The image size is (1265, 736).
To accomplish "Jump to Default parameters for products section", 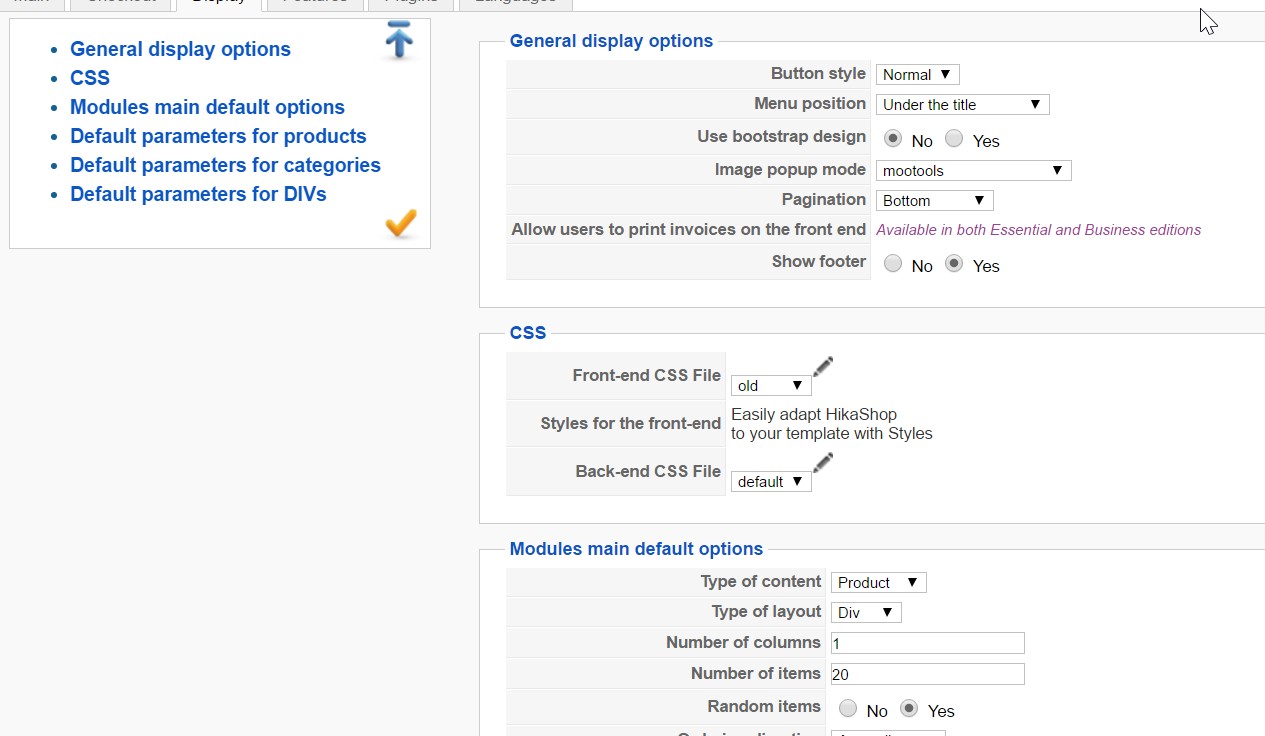I will click(x=218, y=136).
